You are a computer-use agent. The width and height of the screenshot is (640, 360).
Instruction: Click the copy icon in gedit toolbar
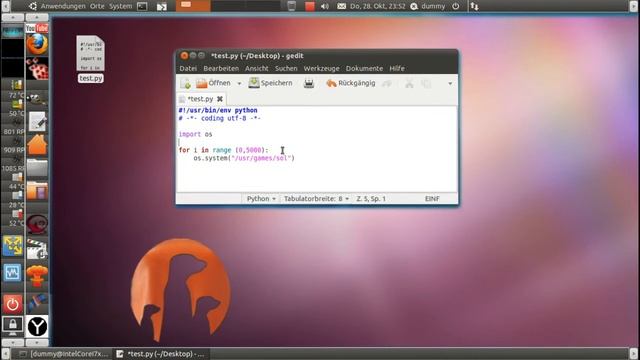click(426, 83)
